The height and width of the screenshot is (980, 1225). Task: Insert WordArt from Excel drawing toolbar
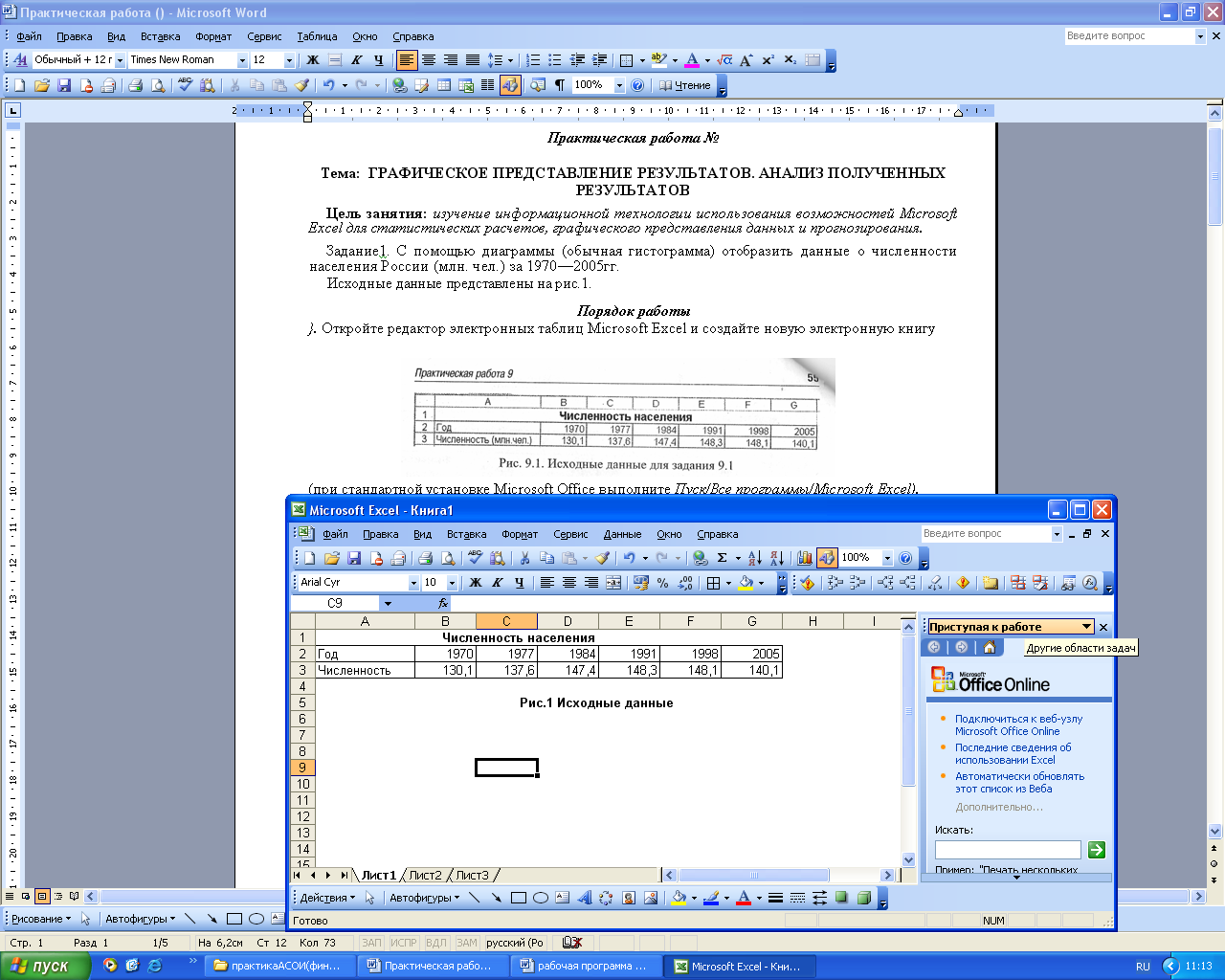point(584,898)
